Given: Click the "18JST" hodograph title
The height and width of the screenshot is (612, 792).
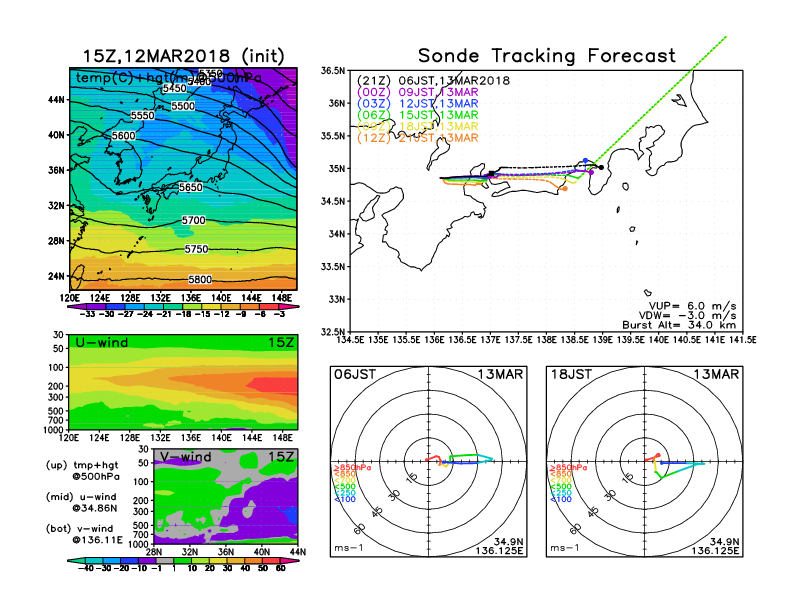Looking at the screenshot, I should click(571, 375).
